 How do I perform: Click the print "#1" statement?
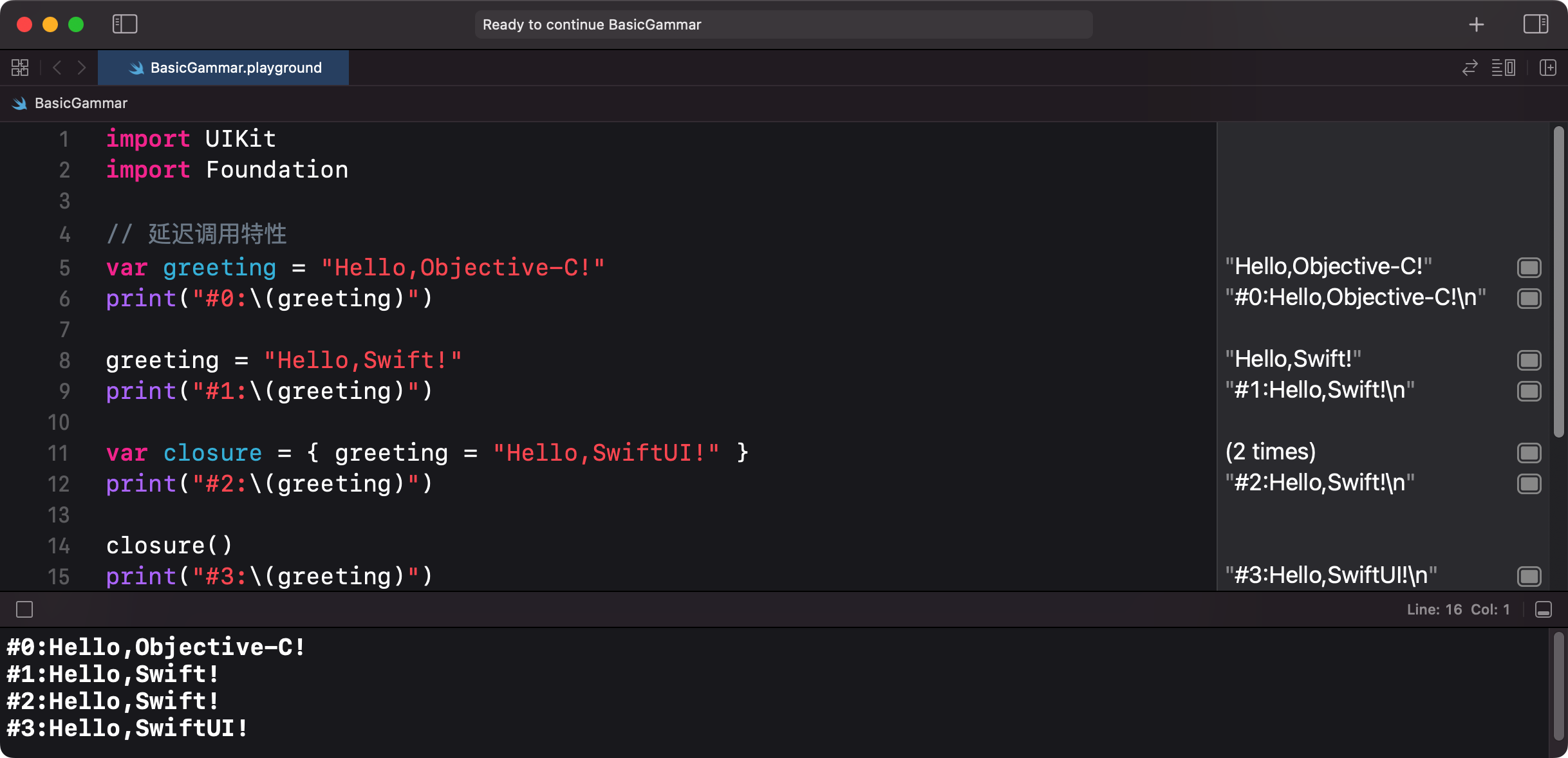pos(269,391)
